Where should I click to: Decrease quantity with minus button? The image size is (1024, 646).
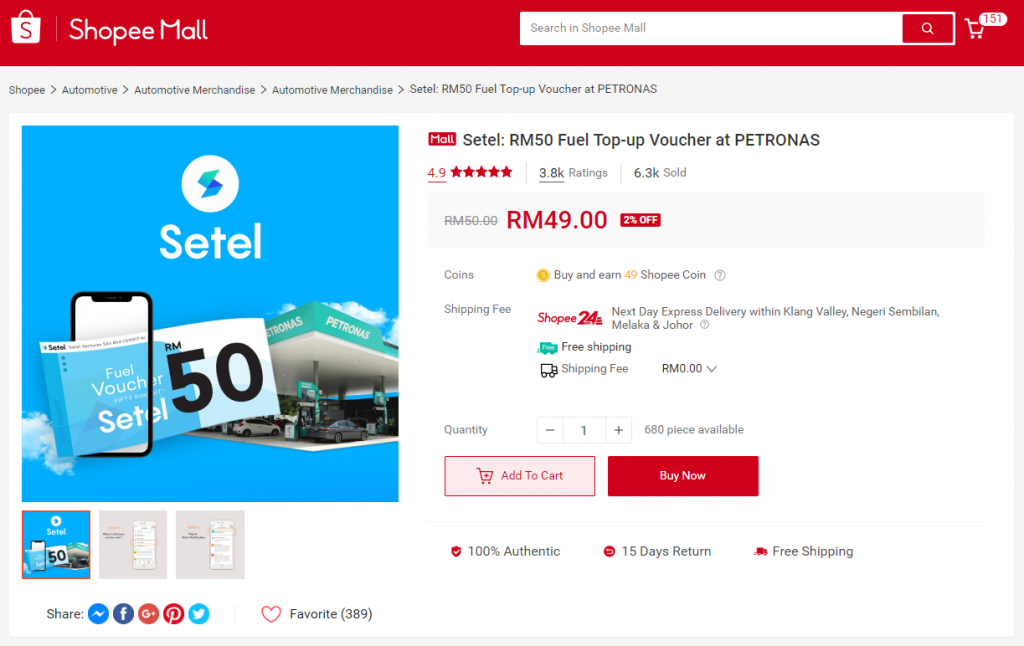[550, 430]
